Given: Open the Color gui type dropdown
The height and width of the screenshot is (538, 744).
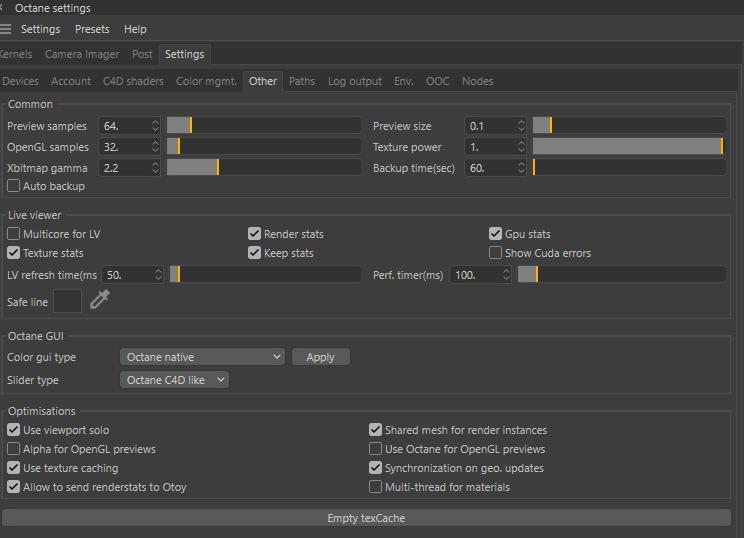Looking at the screenshot, I should click(202, 357).
